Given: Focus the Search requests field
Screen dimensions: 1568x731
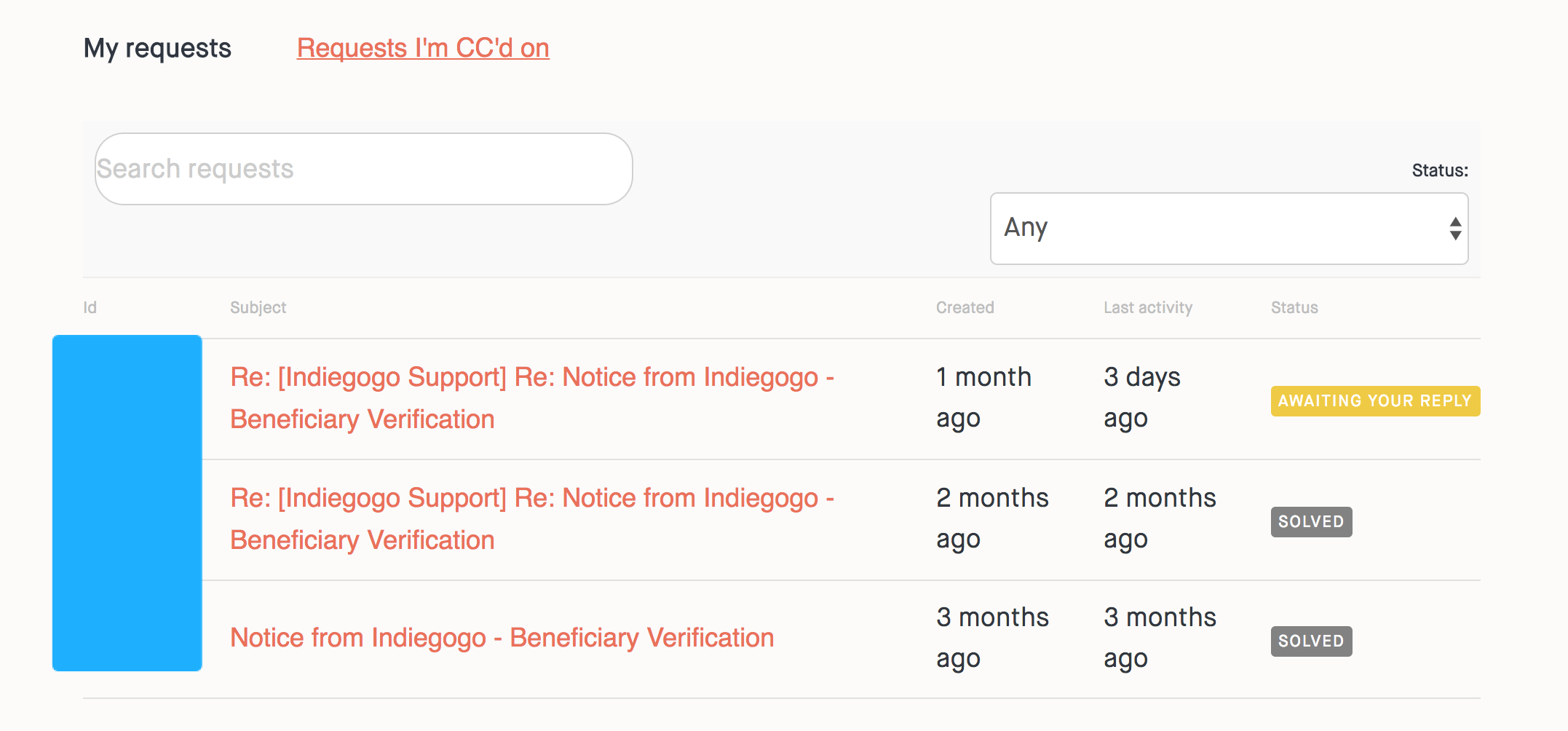Looking at the screenshot, I should [x=364, y=169].
